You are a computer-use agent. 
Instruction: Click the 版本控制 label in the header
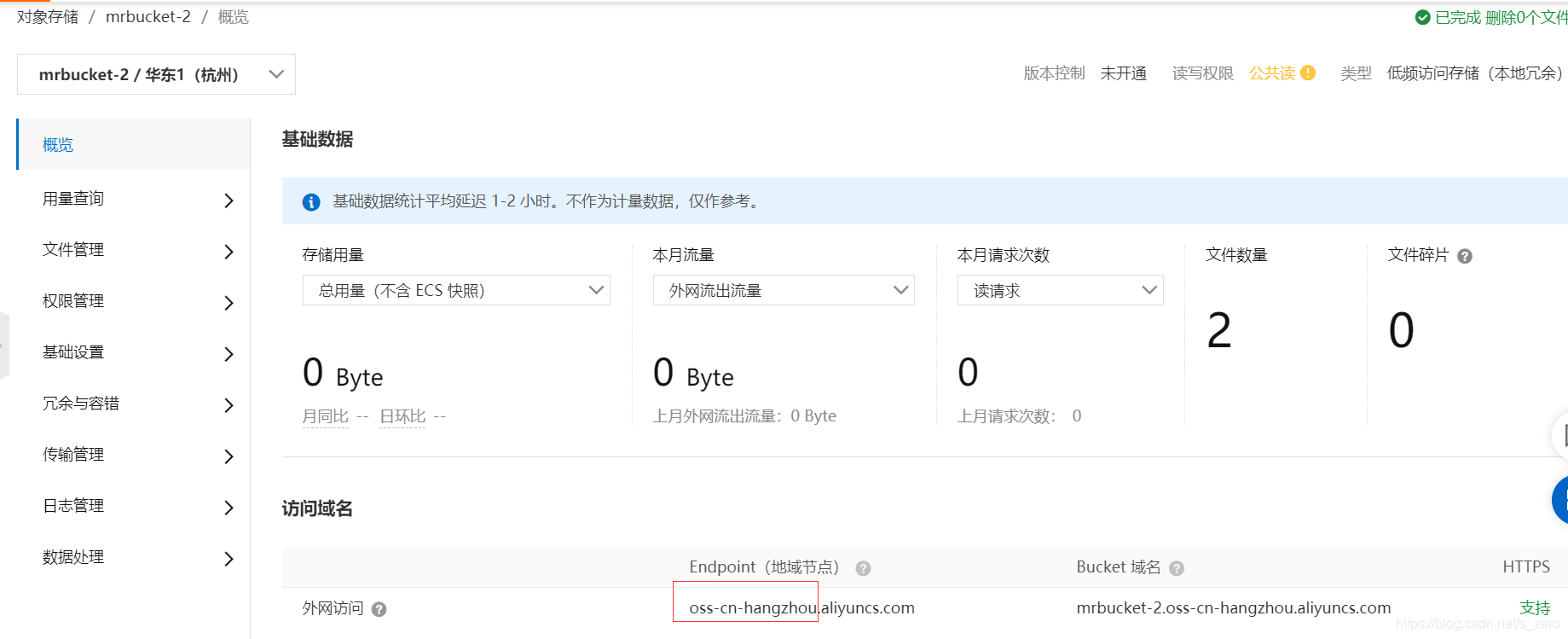pos(1054,73)
